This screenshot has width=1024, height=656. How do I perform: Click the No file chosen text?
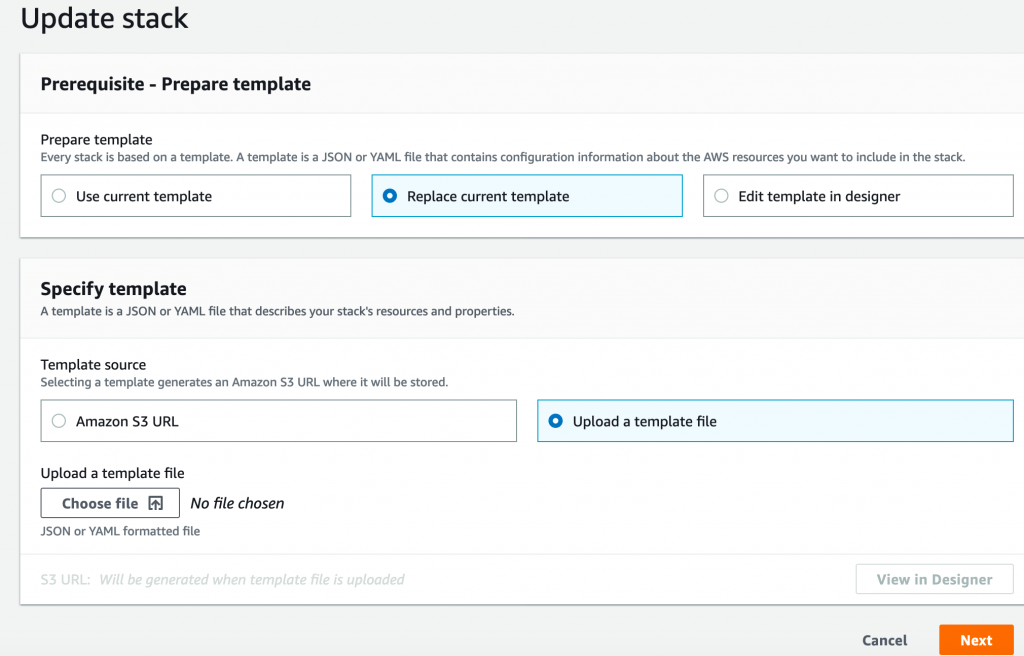(x=237, y=504)
